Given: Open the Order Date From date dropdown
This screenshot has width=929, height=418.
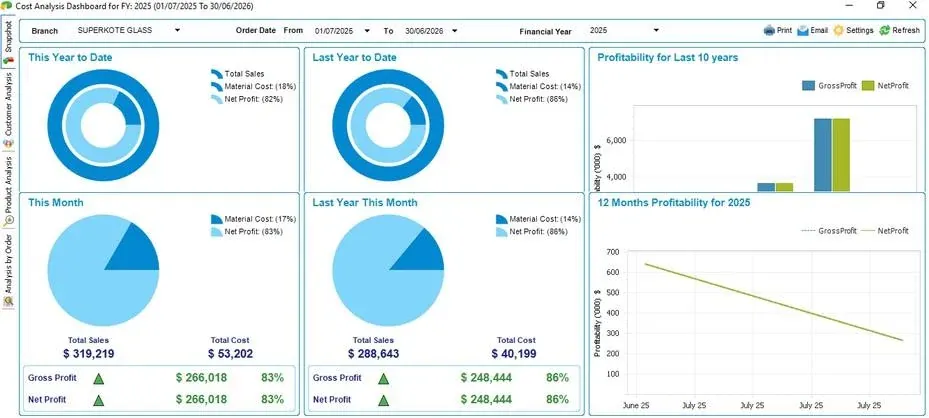Looking at the screenshot, I should click(367, 31).
